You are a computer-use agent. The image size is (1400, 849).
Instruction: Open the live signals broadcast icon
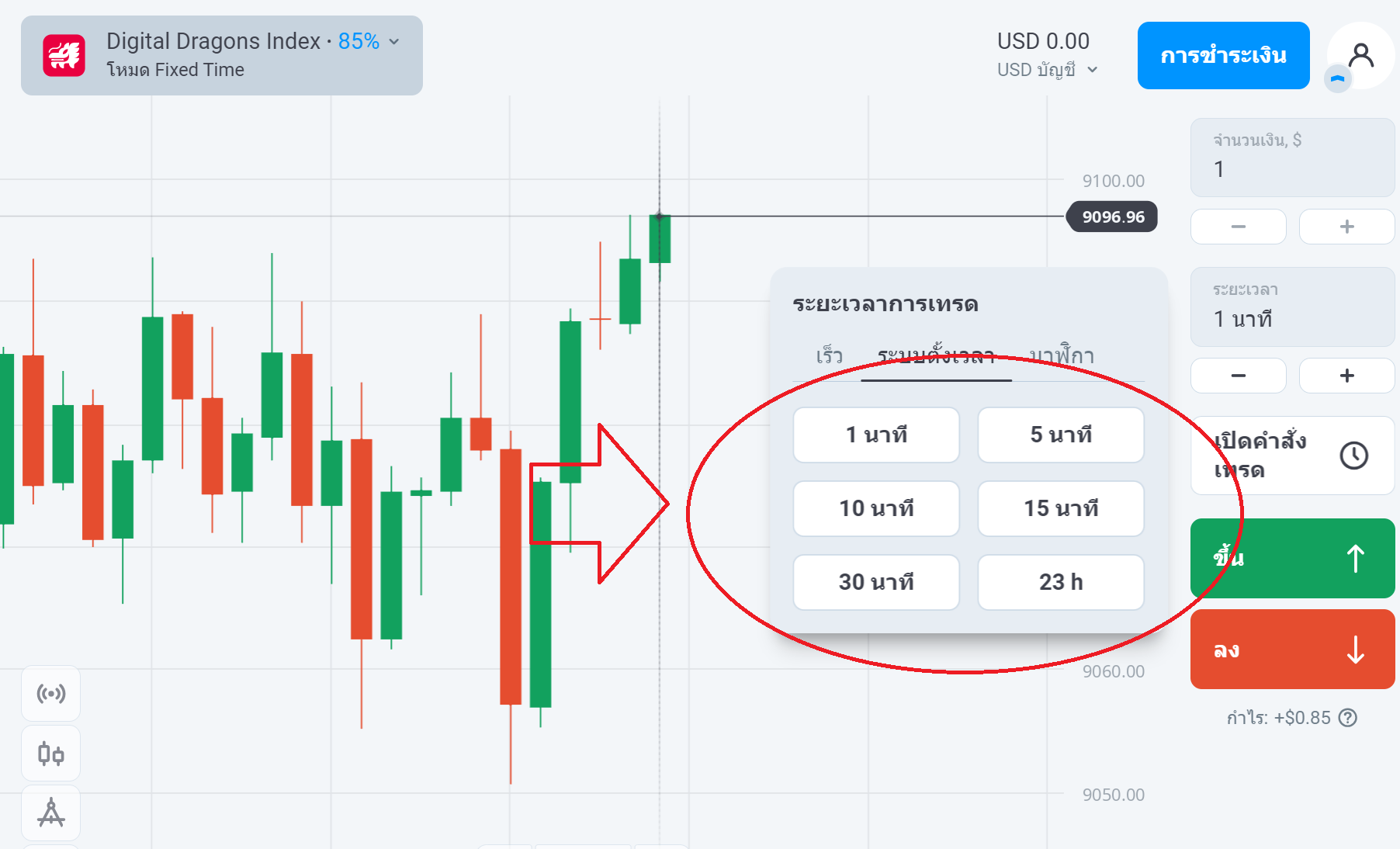(x=50, y=693)
